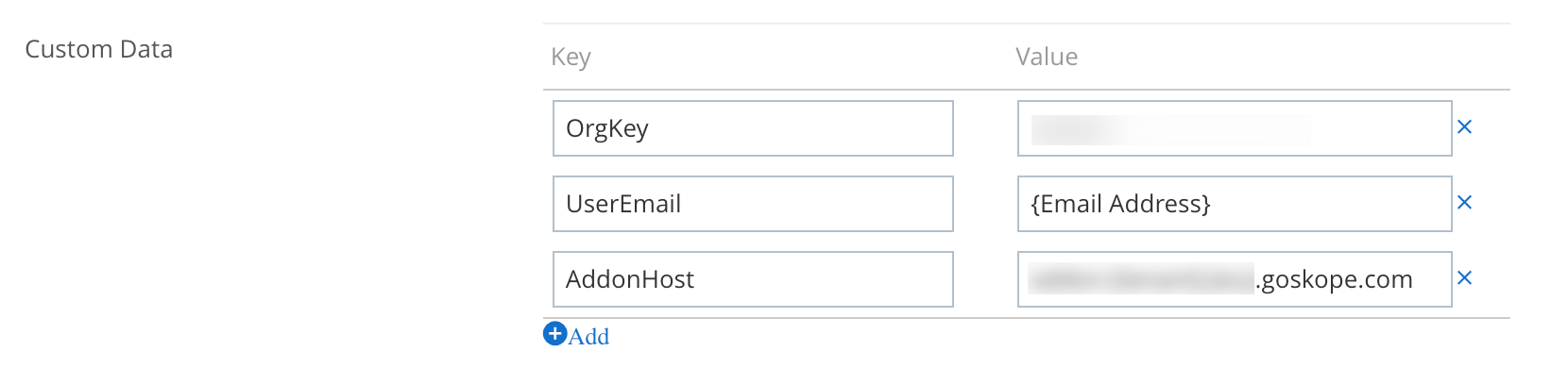Viewport: 1568px width, 368px height.
Task: Click the {Email Address} value field
Action: coord(1235,204)
